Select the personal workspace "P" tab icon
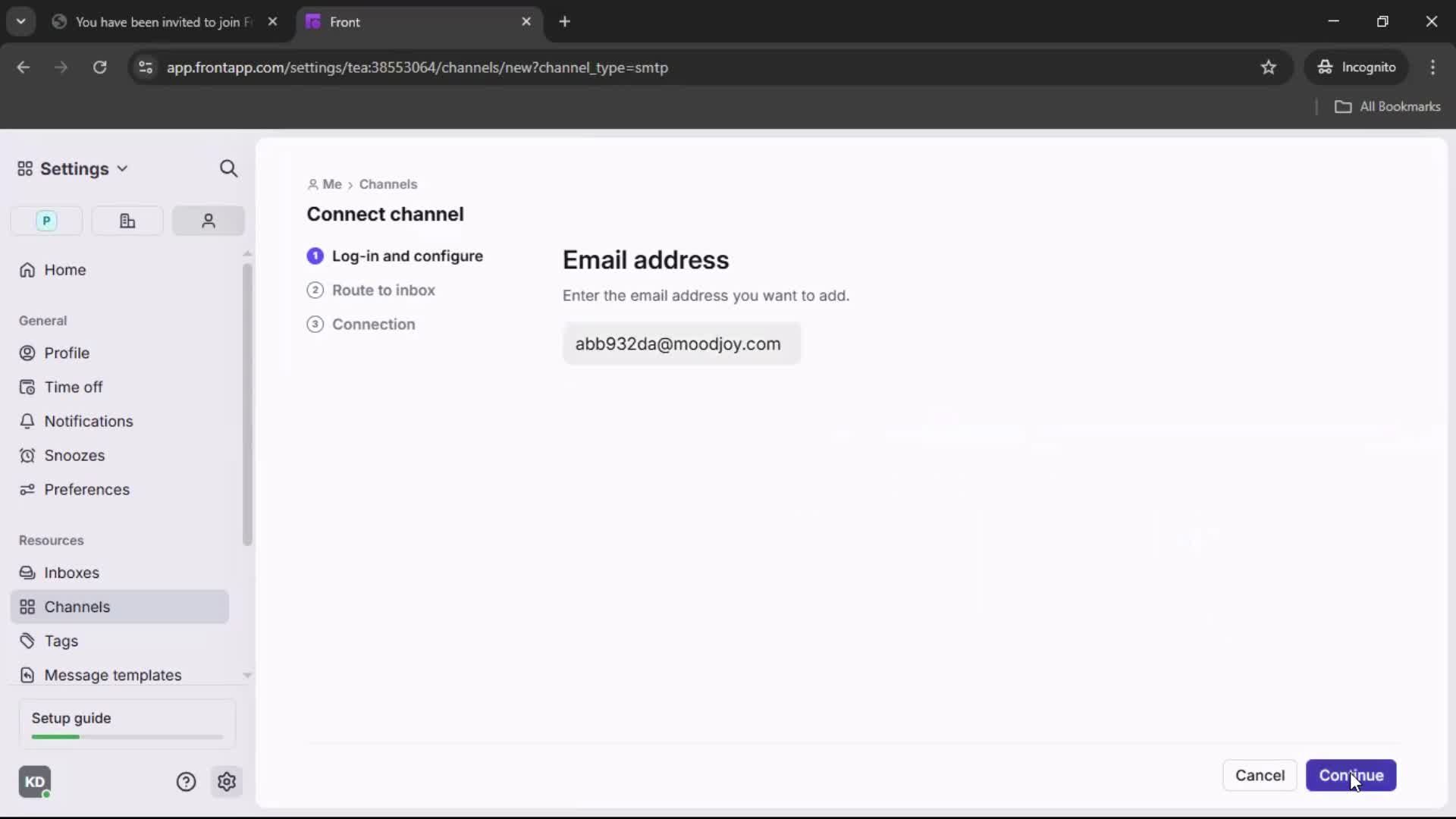1456x819 pixels. point(45,221)
